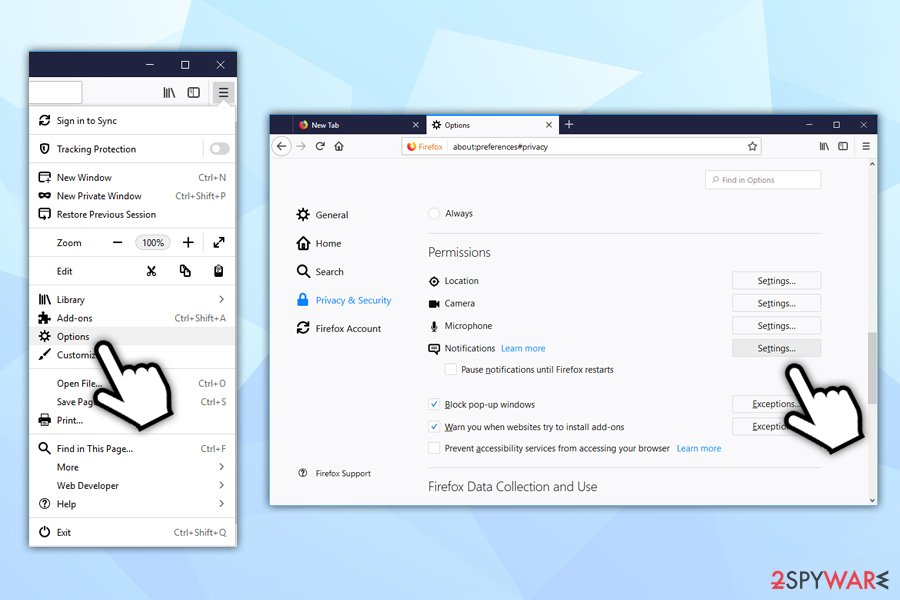
Task: Open the General settings category
Action: click(x=323, y=215)
